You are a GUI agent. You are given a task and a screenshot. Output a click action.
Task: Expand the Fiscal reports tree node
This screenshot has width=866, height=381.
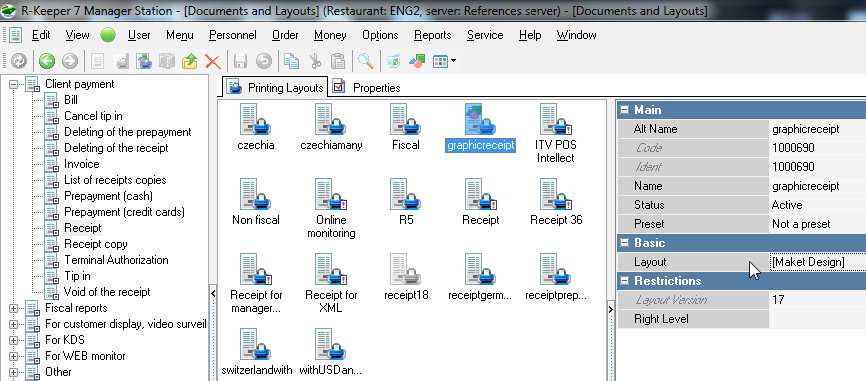pos(14,308)
